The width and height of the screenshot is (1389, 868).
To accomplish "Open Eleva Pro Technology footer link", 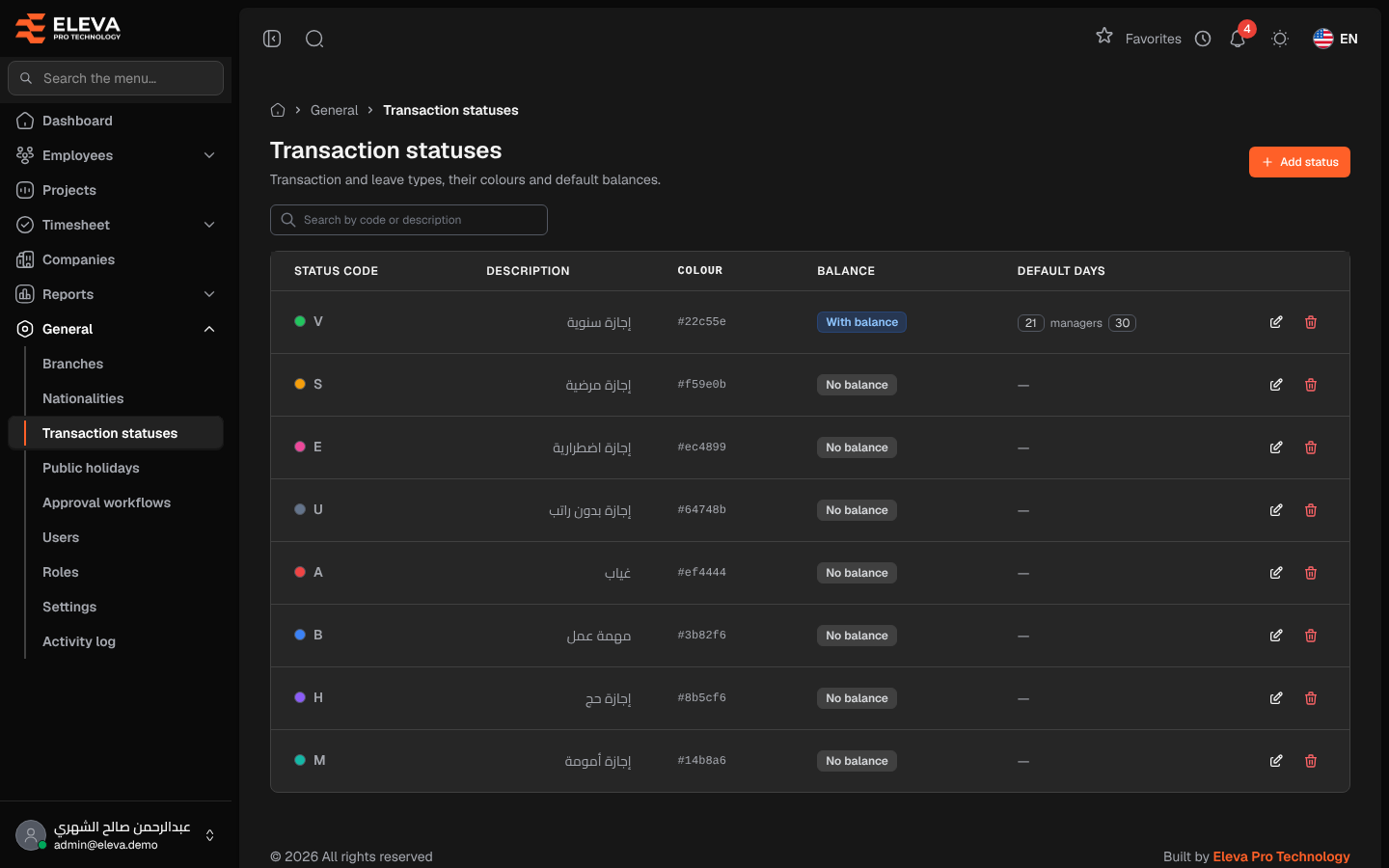I will tap(1281, 856).
